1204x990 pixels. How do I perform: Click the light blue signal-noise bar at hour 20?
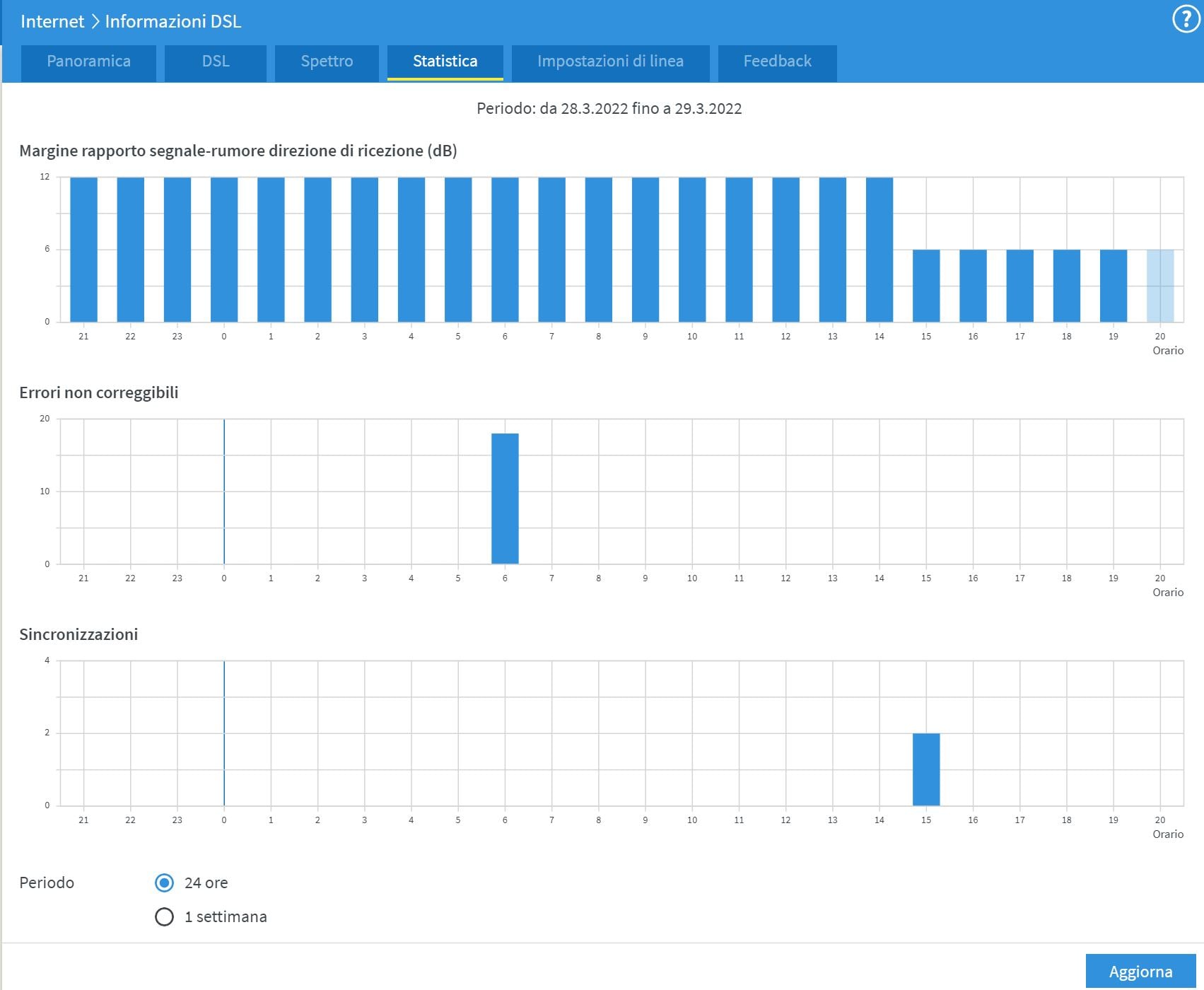(x=1160, y=286)
